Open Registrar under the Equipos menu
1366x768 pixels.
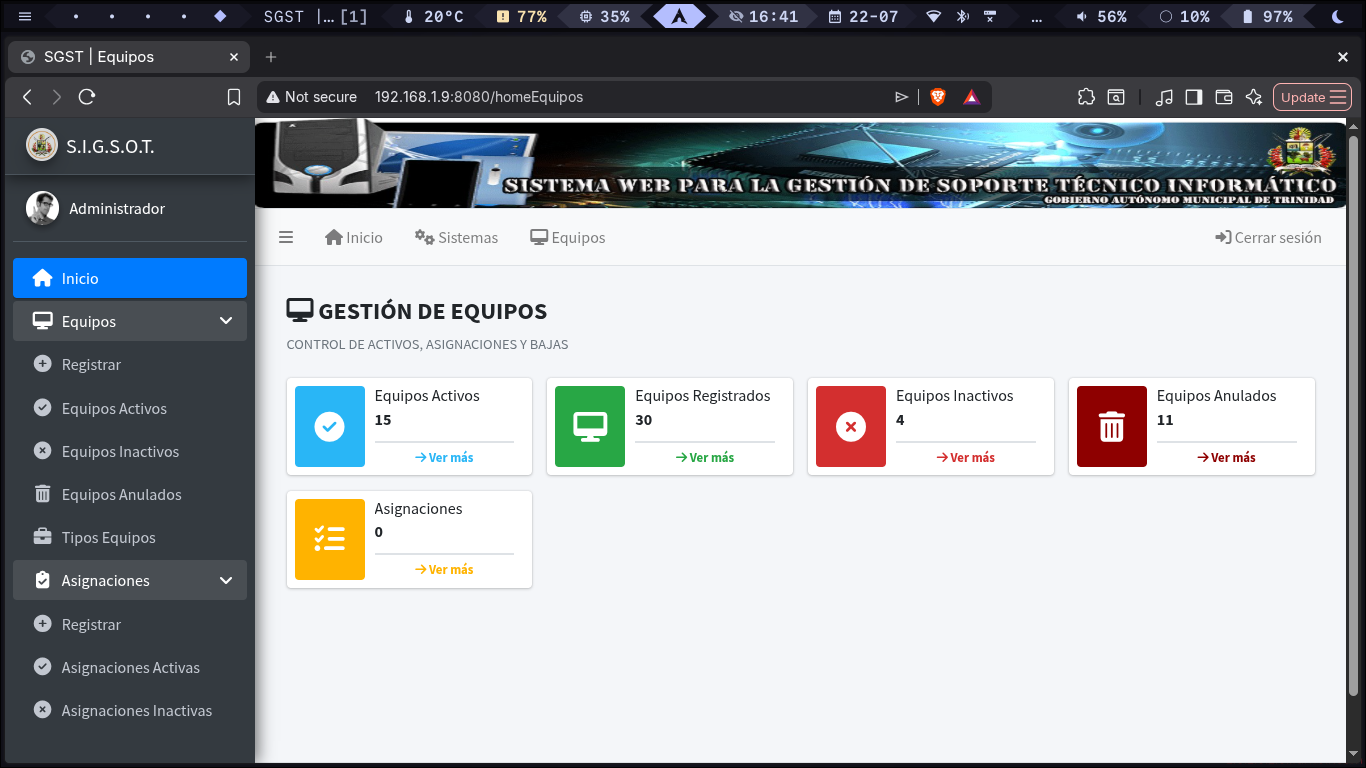coord(130,364)
